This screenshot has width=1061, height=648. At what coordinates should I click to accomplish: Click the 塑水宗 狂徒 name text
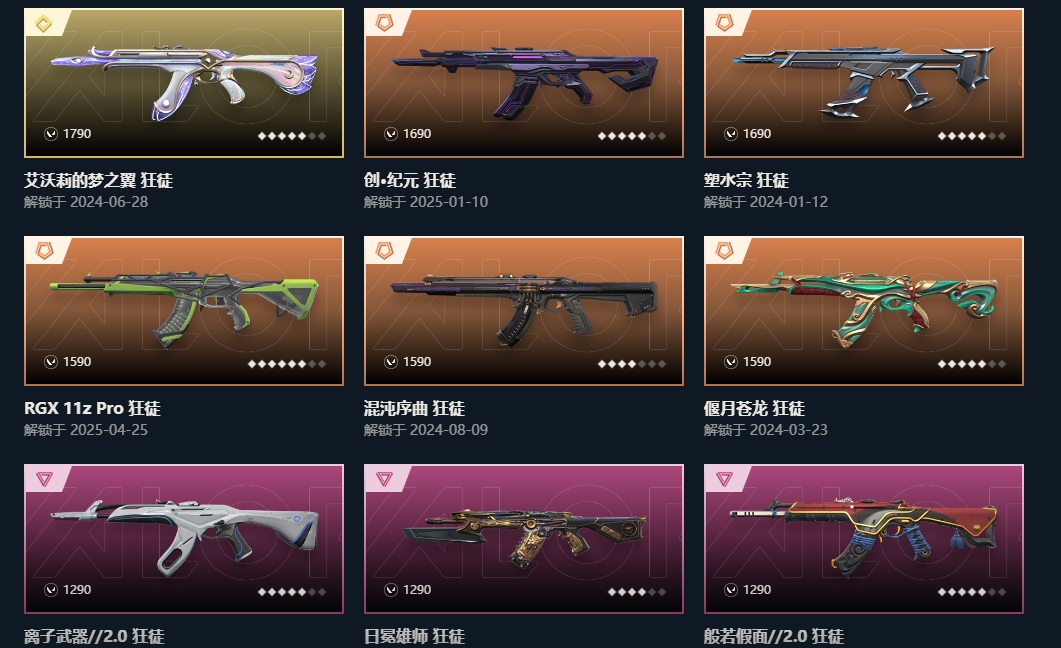pos(746,181)
